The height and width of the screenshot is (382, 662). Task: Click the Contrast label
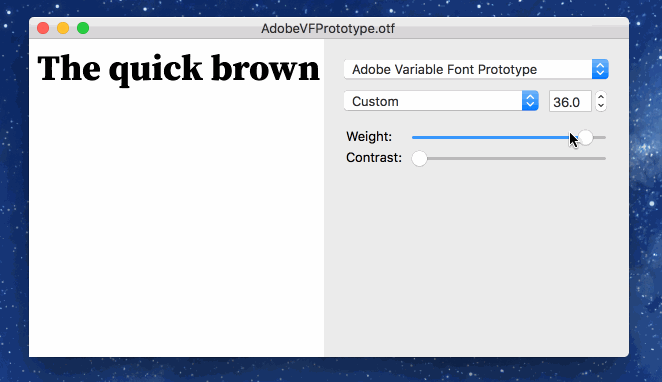coord(374,157)
